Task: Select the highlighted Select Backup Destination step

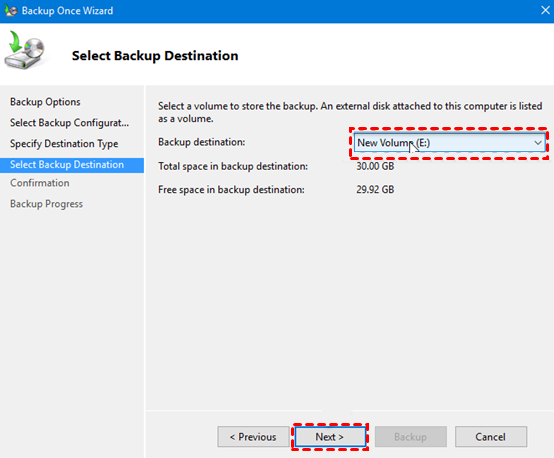Action: [x=72, y=165]
